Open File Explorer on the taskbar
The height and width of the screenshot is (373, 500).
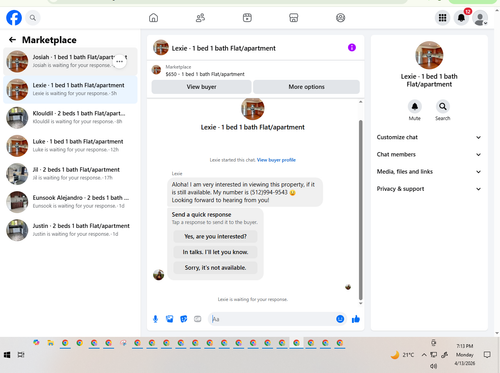tap(50, 343)
